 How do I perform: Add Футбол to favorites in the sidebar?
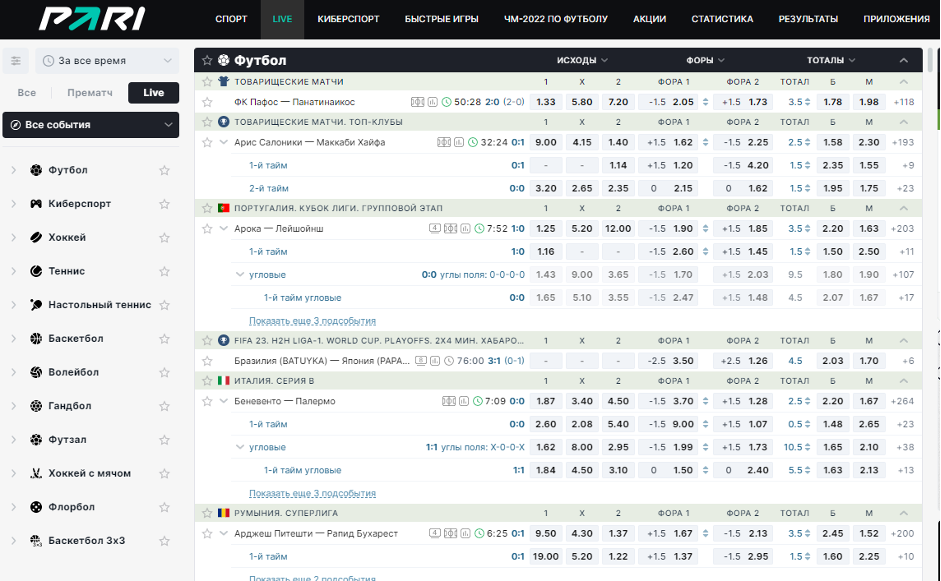tap(164, 171)
